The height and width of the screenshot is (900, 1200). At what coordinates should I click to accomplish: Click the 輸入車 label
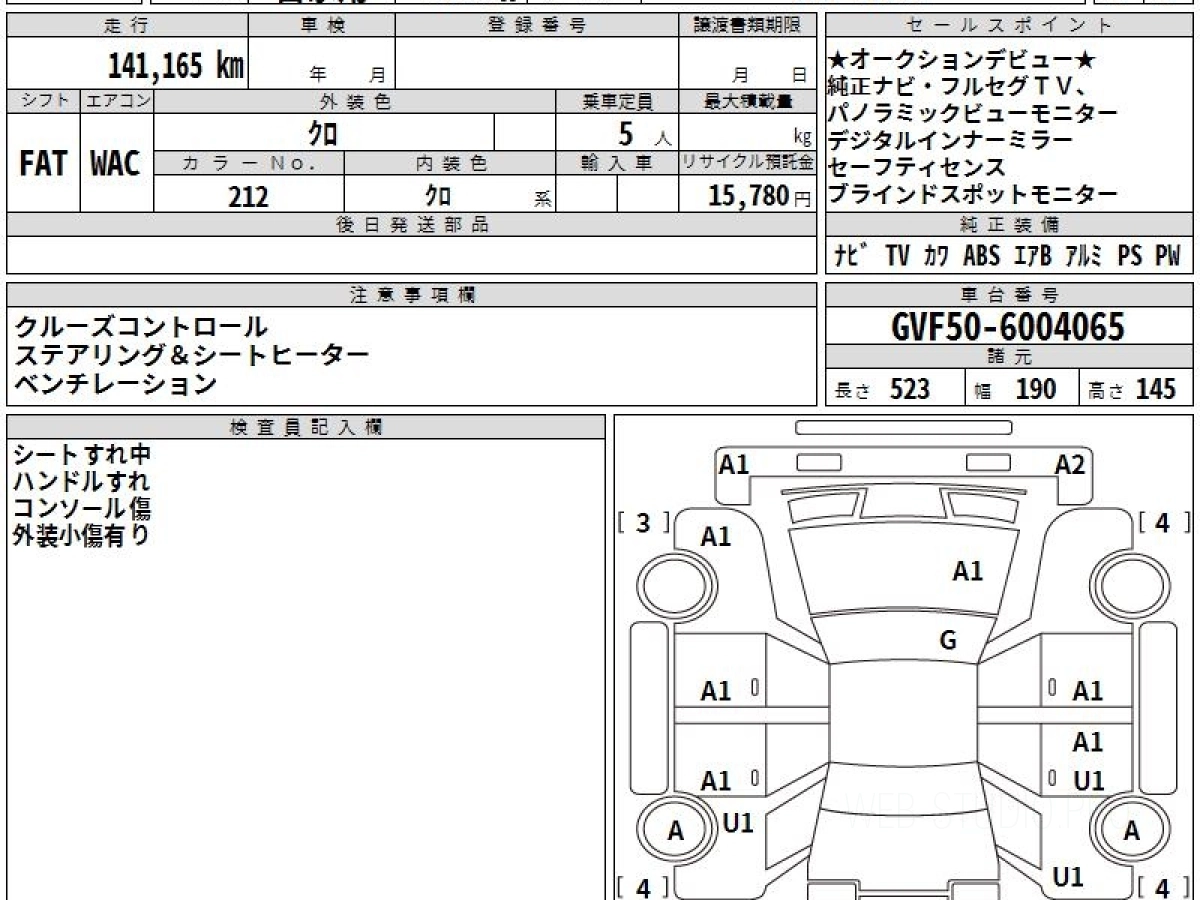(x=617, y=163)
